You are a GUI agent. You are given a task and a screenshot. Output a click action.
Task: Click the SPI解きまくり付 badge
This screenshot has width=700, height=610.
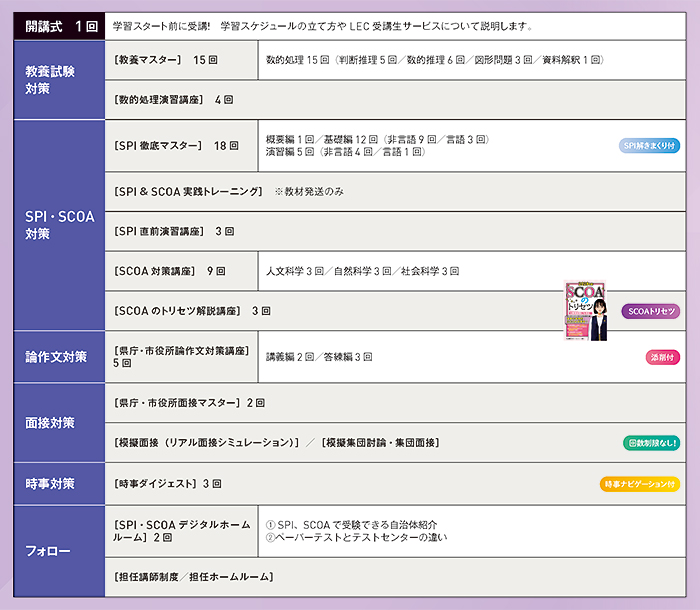[x=649, y=145]
